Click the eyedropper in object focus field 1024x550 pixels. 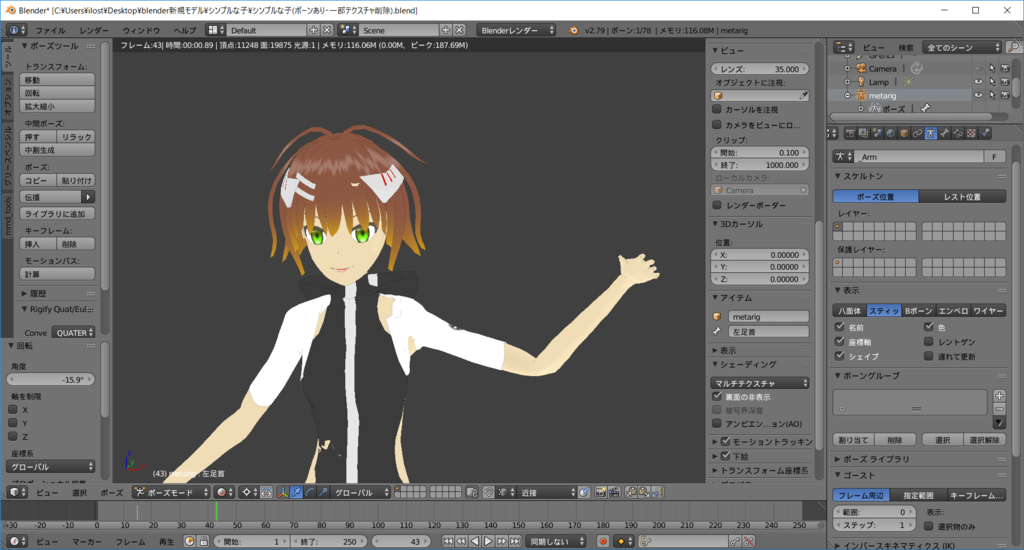803,95
